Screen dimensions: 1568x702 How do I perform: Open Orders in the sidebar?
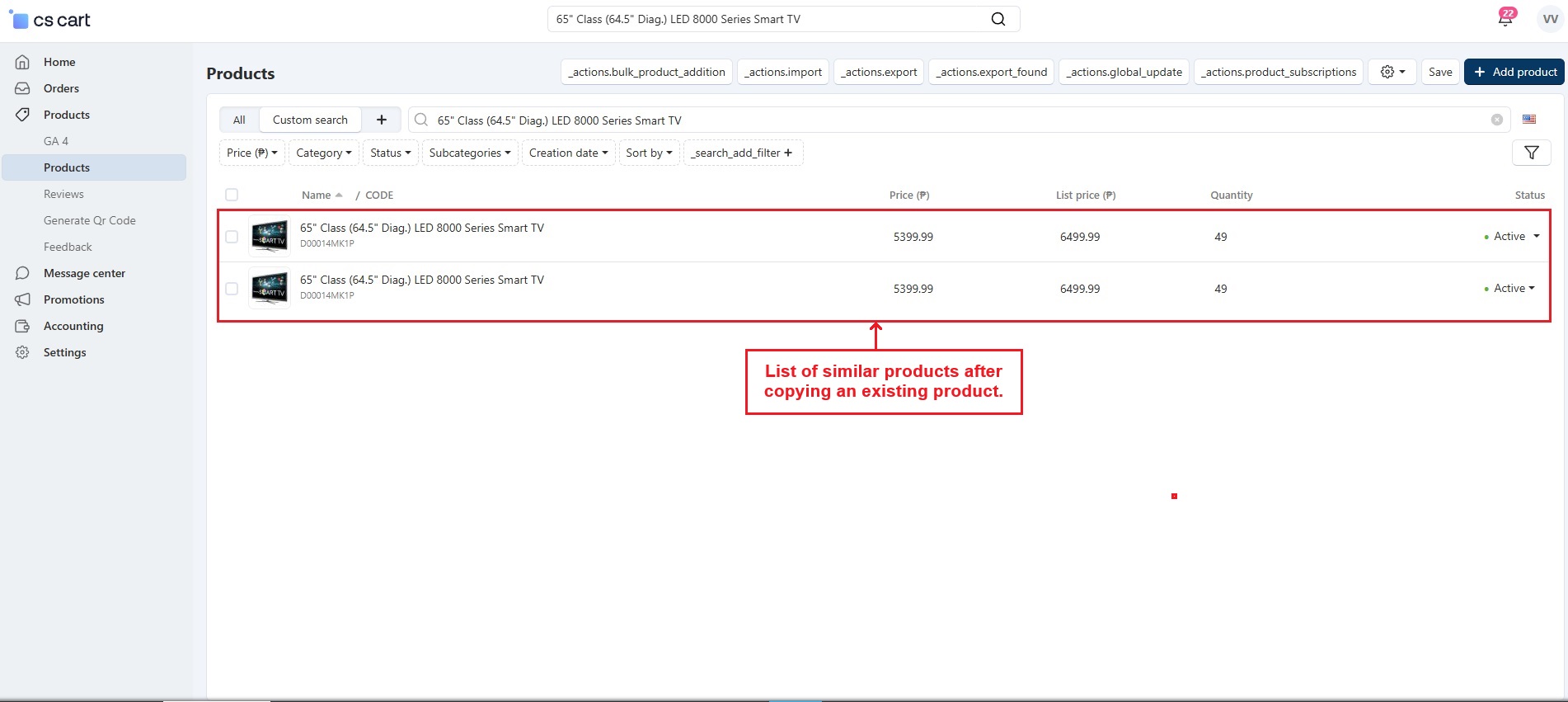tap(61, 88)
